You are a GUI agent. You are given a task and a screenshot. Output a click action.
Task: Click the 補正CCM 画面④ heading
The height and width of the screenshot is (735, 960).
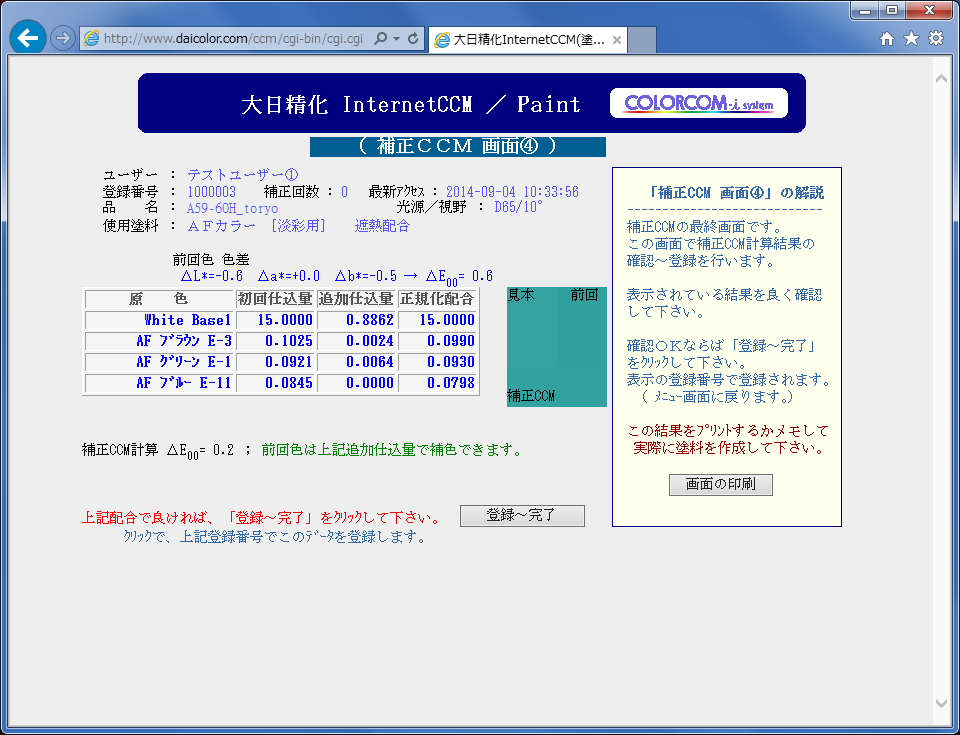click(x=457, y=146)
